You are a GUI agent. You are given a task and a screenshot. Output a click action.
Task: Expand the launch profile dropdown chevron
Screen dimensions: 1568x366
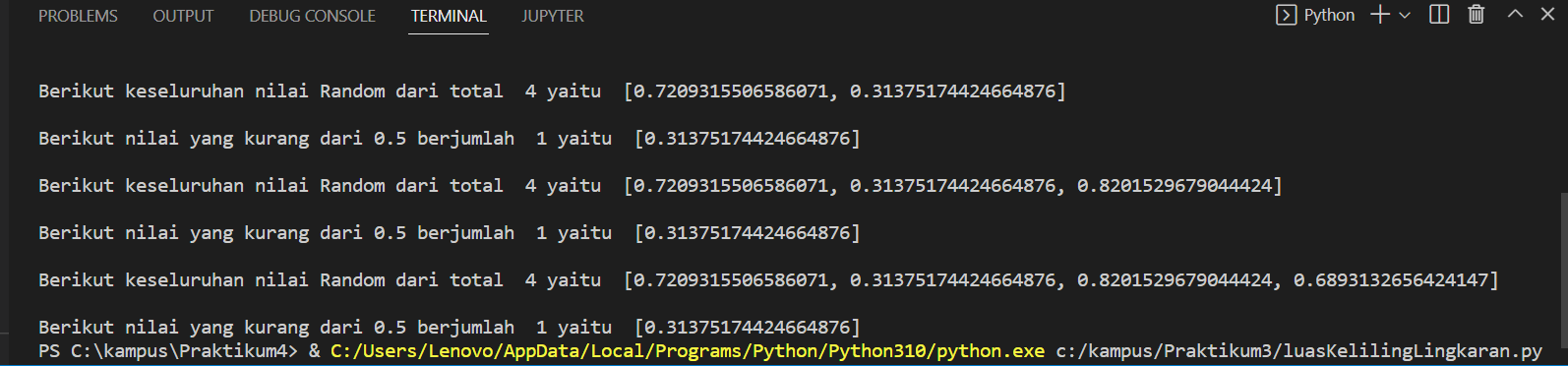pyautogui.click(x=1405, y=15)
